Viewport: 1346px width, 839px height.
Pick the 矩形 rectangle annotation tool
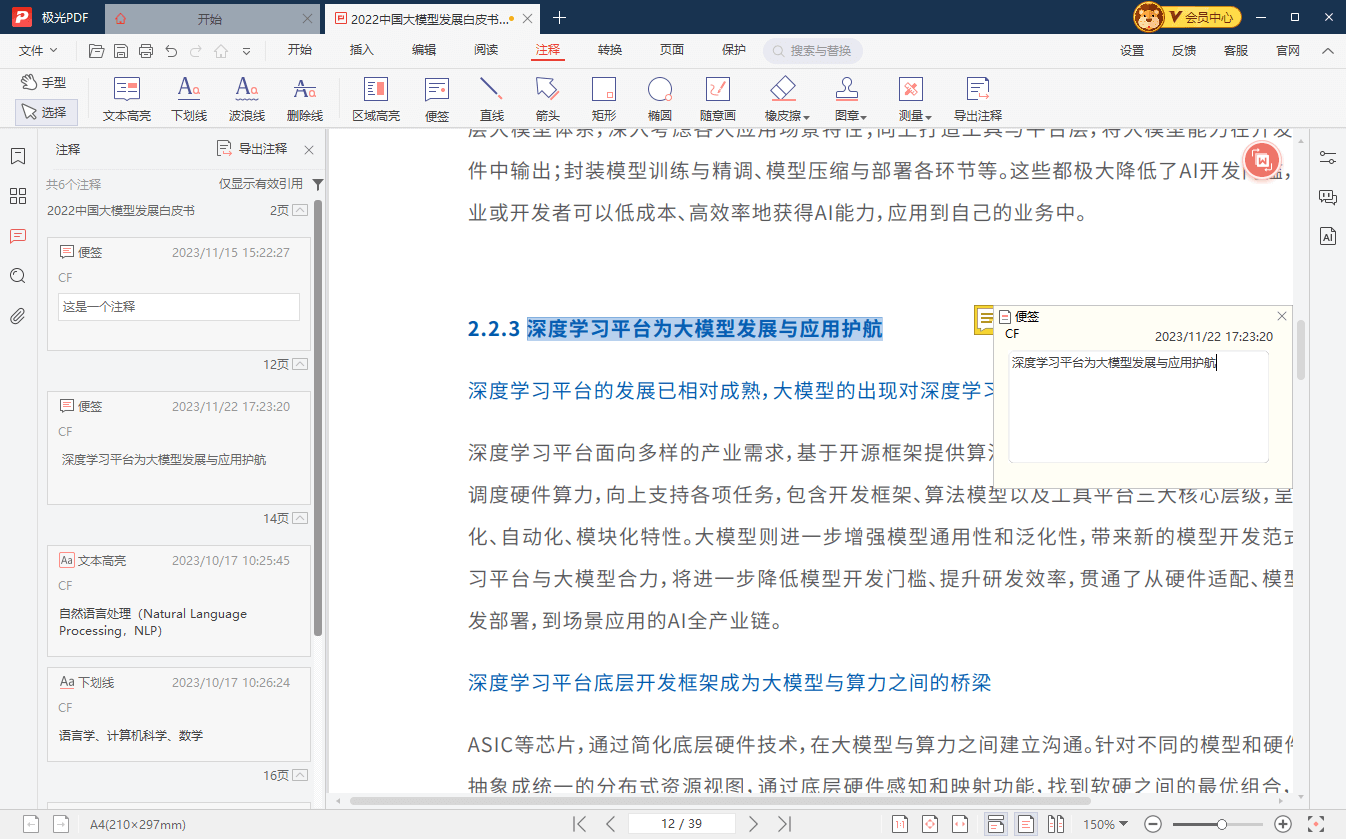click(603, 99)
